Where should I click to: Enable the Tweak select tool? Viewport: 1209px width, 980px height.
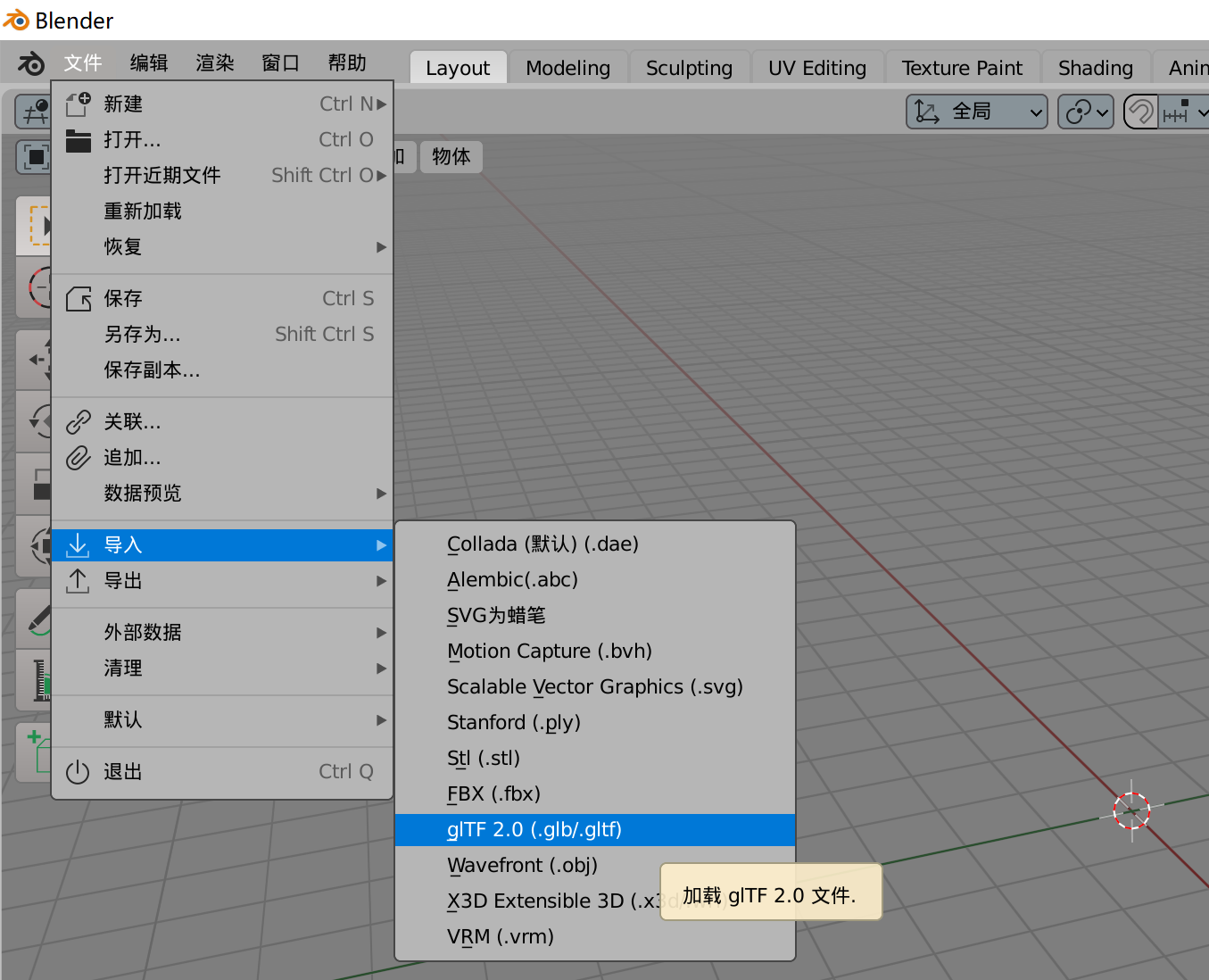click(33, 226)
